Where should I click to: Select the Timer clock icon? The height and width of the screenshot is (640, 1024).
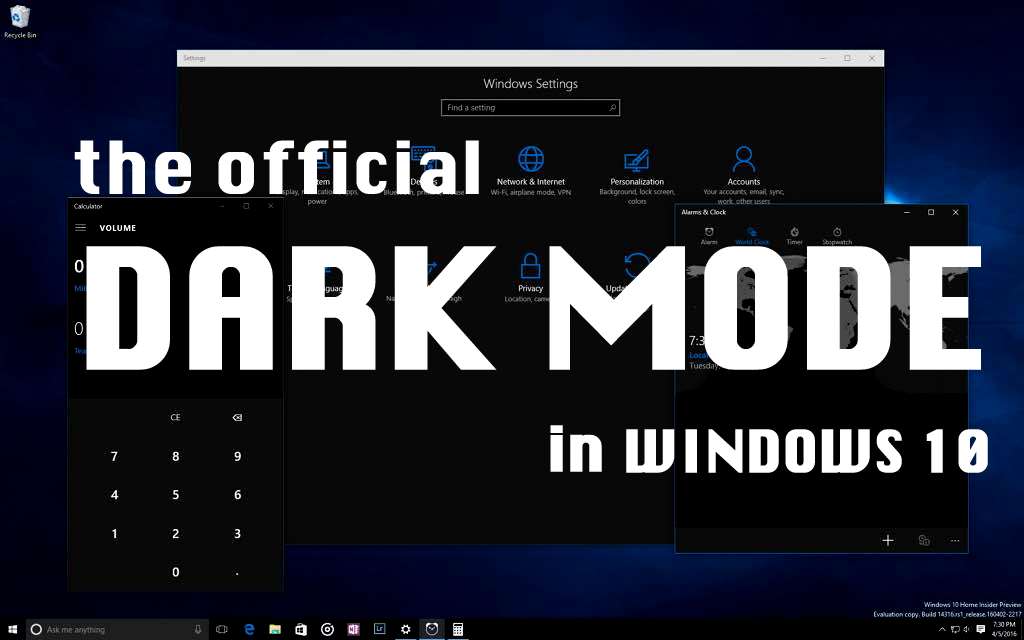pos(793,236)
